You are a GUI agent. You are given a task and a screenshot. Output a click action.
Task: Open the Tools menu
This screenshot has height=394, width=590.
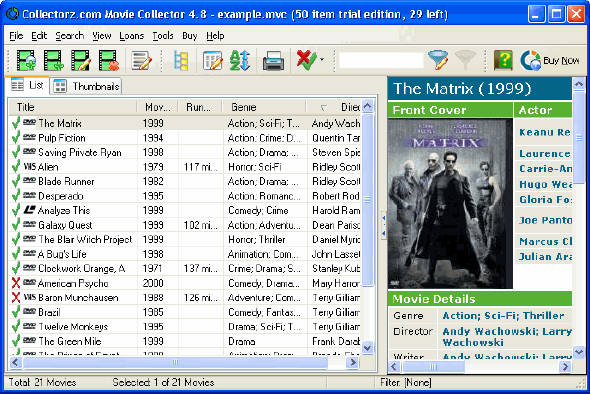(163, 36)
